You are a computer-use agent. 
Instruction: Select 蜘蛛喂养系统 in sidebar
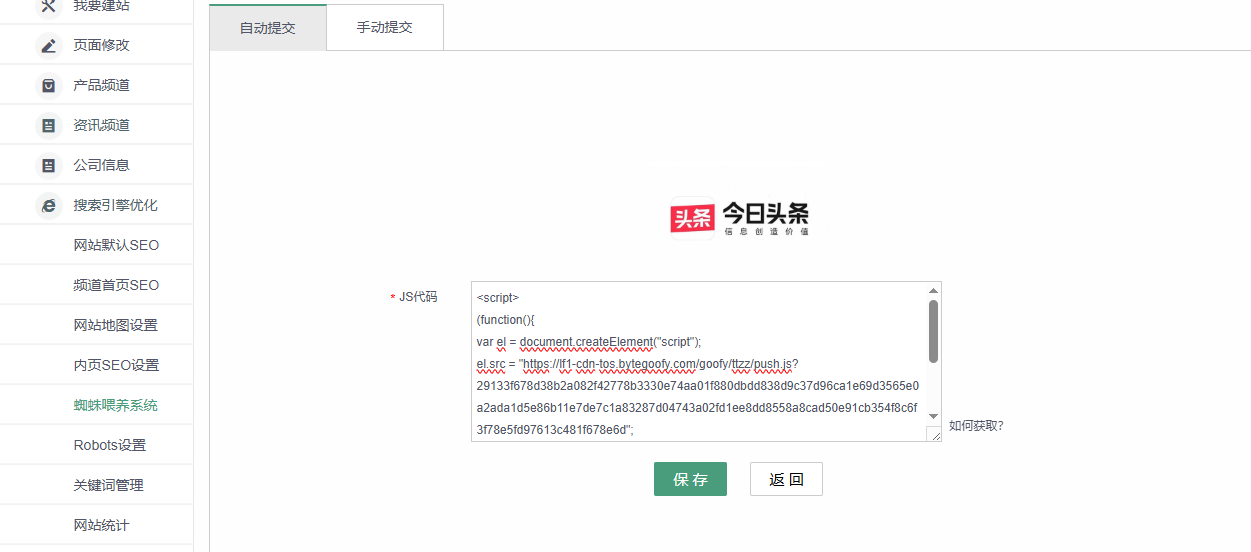[x=116, y=405]
